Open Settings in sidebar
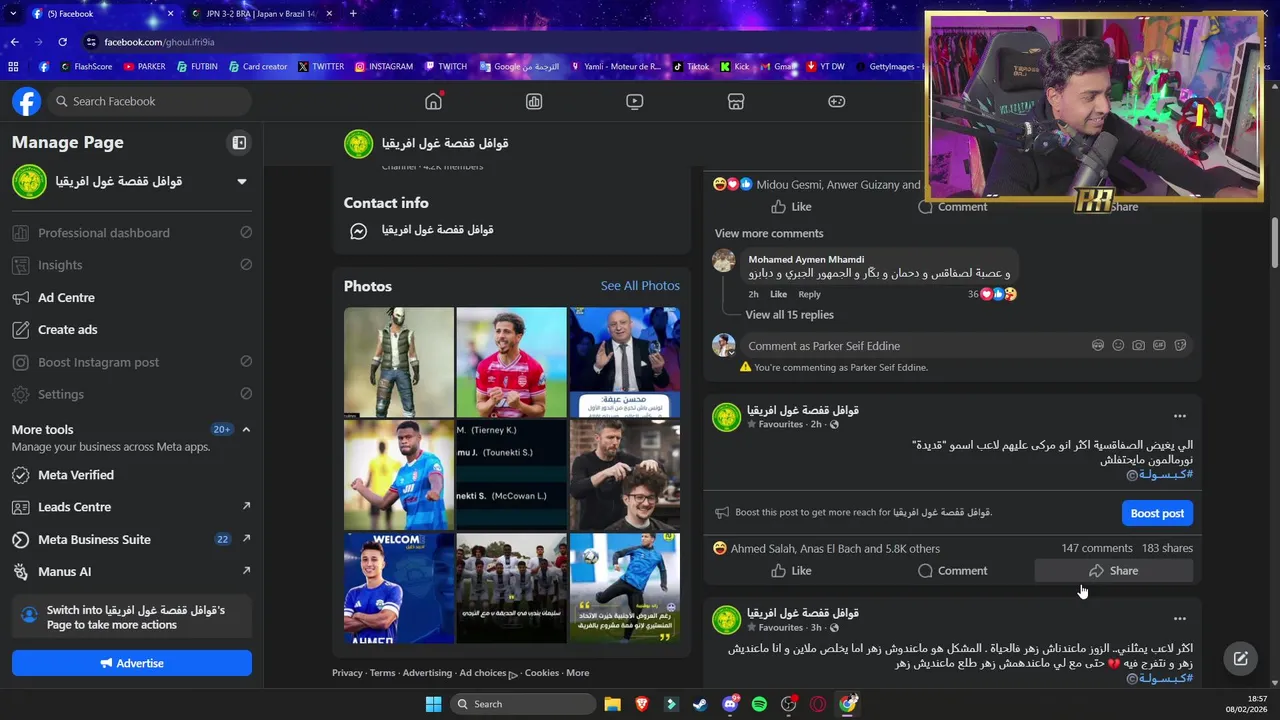Image resolution: width=1280 pixels, height=720 pixels. [x=132, y=394]
